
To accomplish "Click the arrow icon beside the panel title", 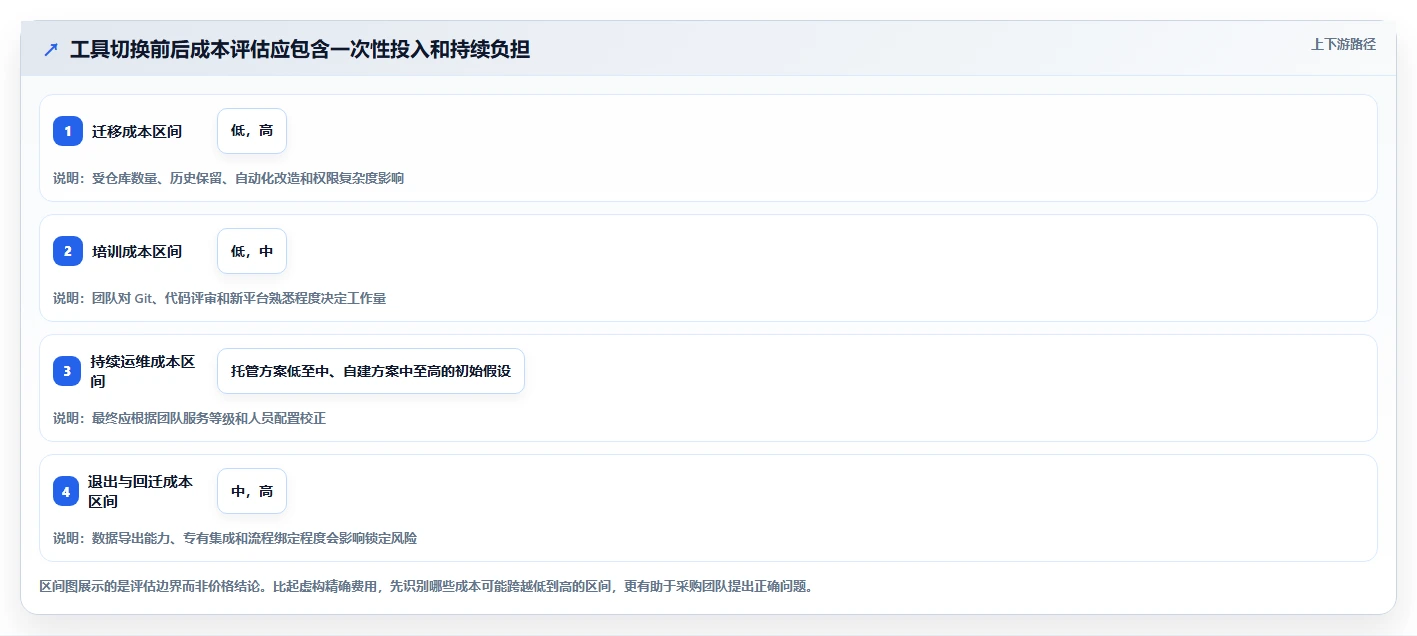I will pos(51,50).
